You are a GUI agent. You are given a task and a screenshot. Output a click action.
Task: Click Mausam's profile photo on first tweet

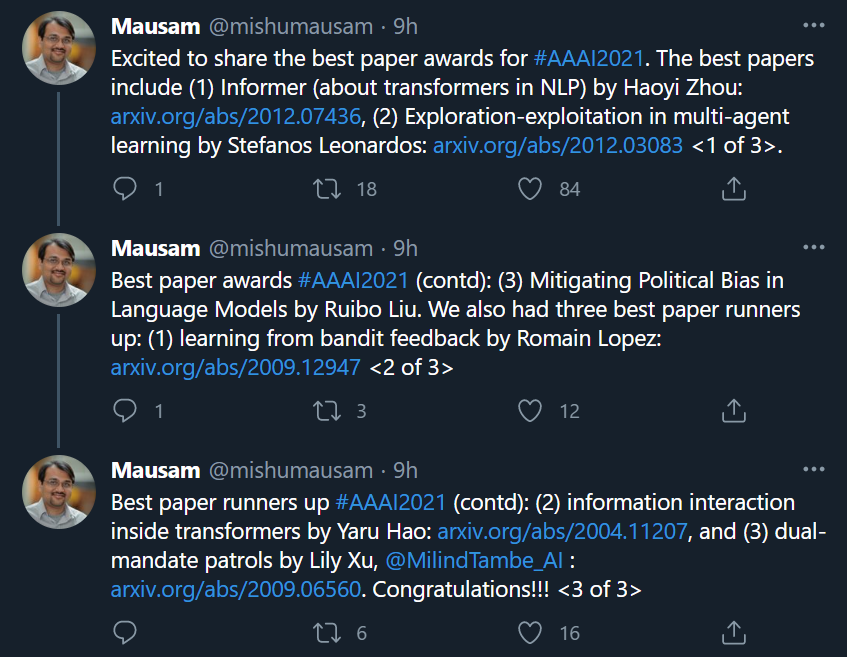(58, 48)
